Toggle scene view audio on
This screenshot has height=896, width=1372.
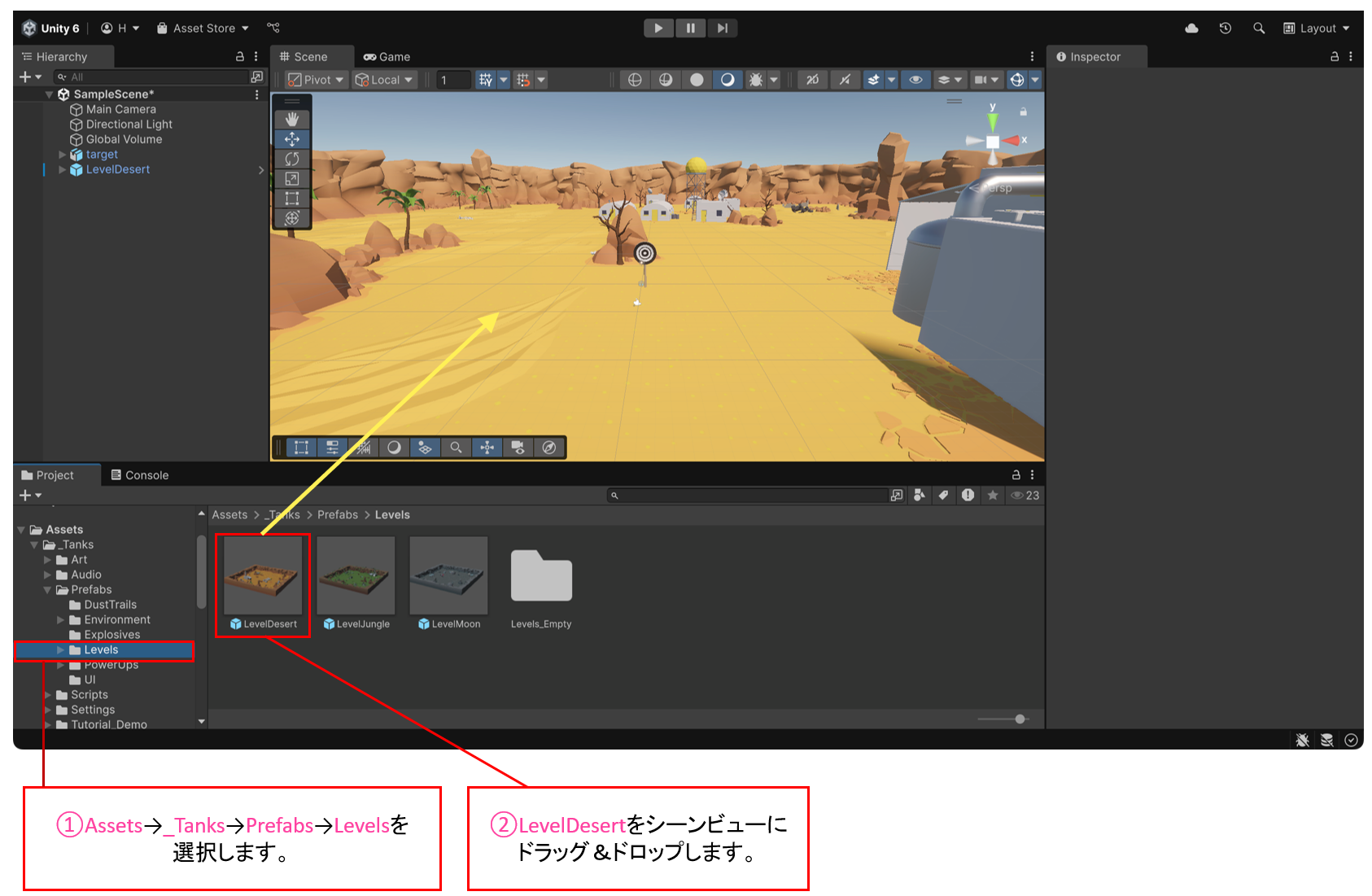click(845, 79)
